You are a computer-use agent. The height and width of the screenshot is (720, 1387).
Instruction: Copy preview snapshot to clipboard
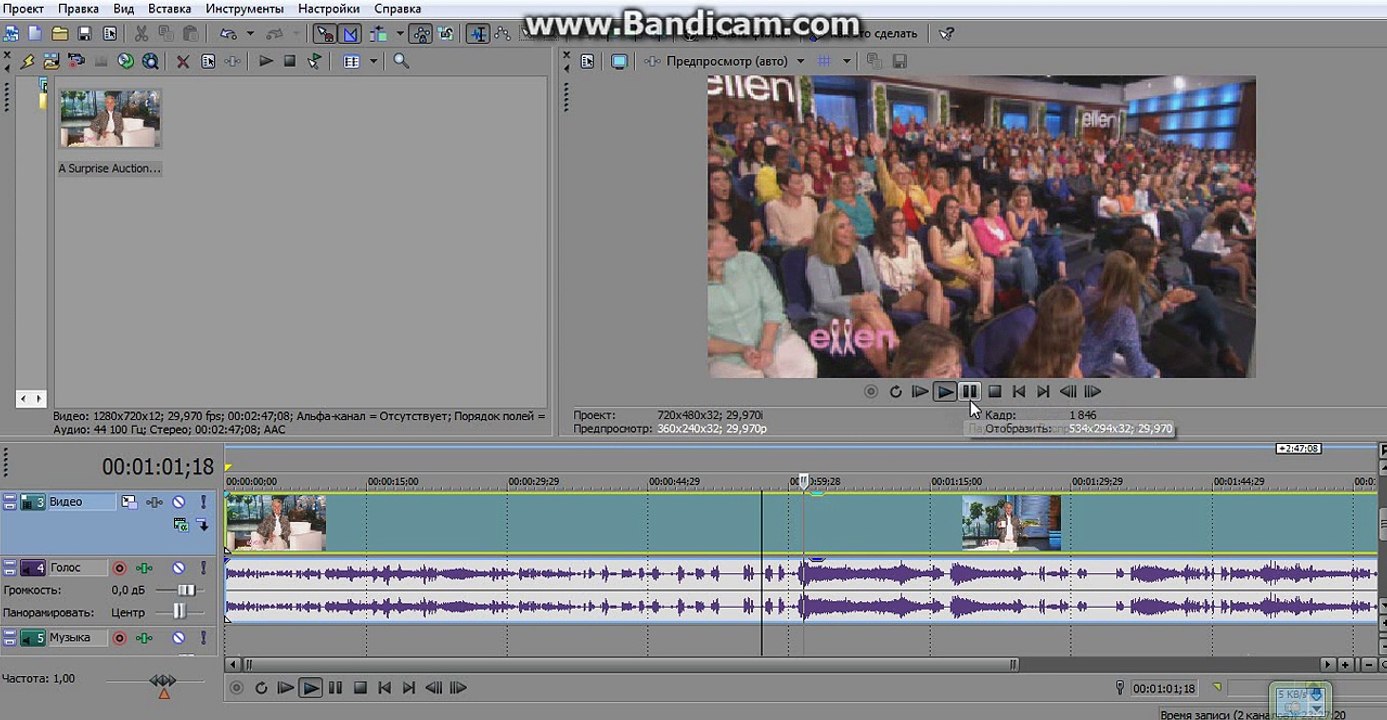coord(874,61)
